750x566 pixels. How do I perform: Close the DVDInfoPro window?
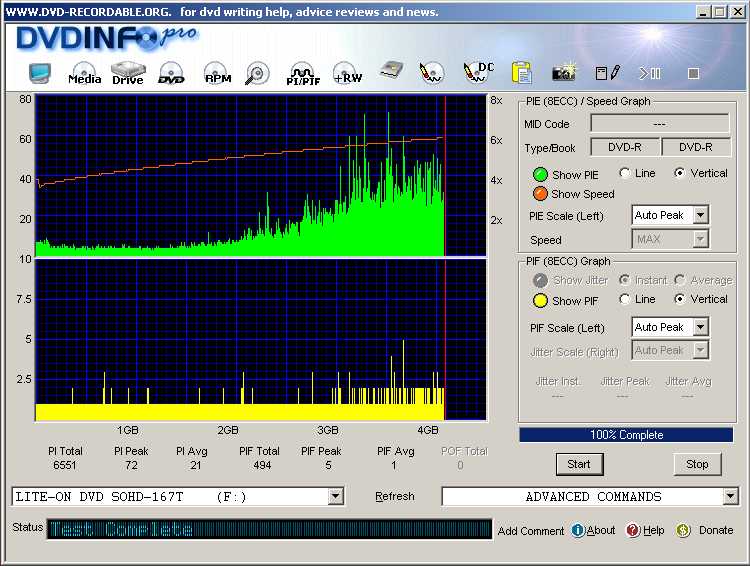click(x=738, y=12)
